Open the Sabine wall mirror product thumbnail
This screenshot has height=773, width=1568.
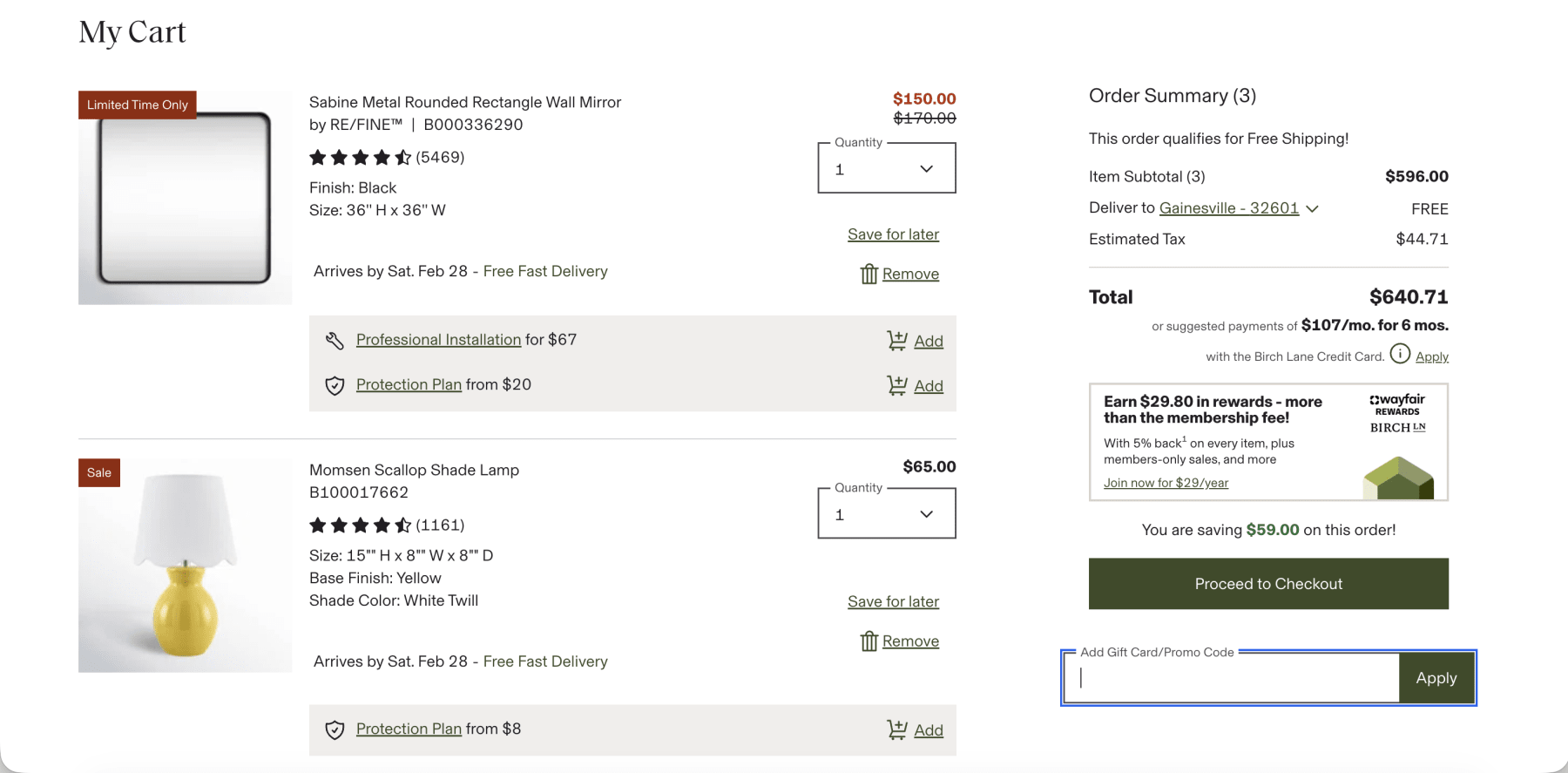tap(185, 198)
